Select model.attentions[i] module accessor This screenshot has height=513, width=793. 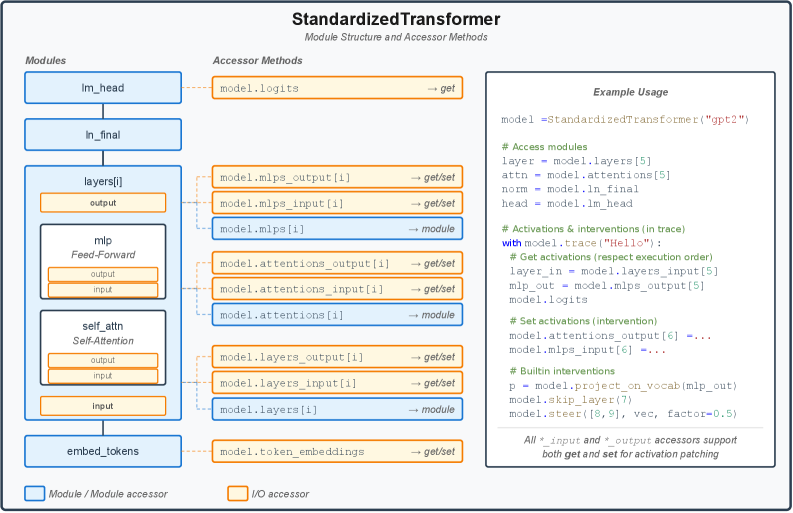[x=337, y=315]
